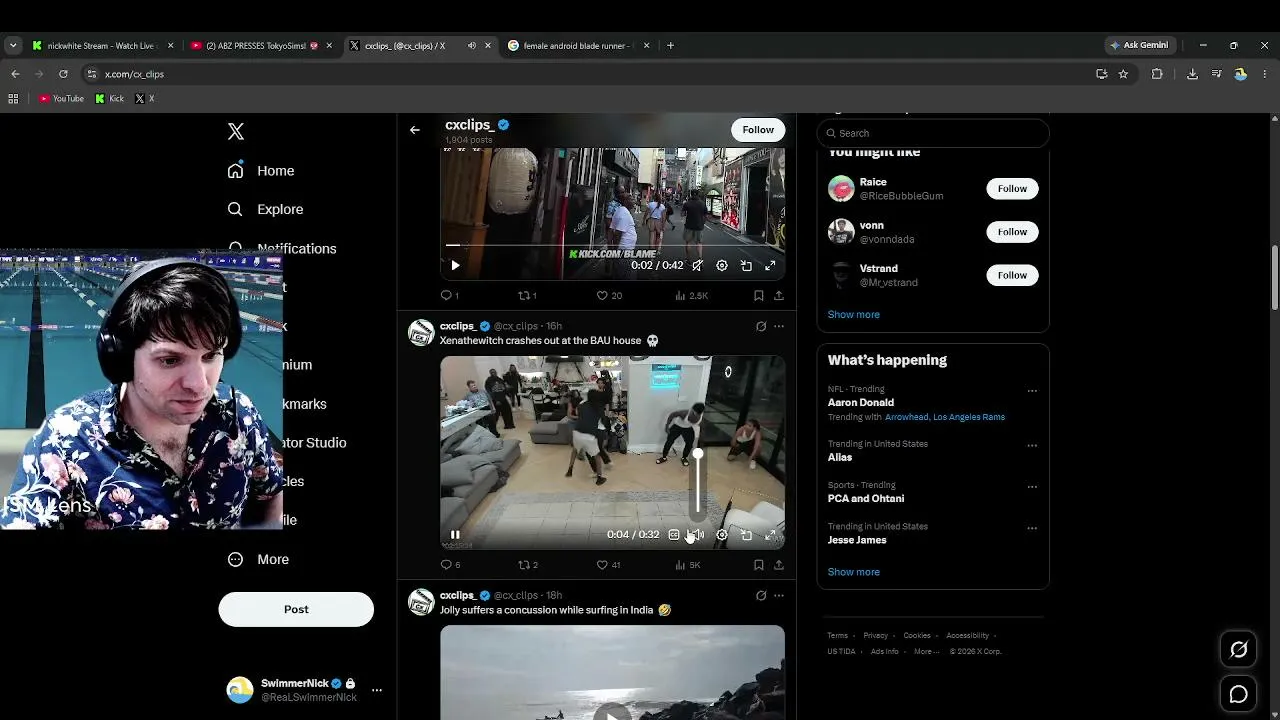Image resolution: width=1280 pixels, height=720 pixels.
Task: Mute the BAU house video
Action: coord(697,535)
